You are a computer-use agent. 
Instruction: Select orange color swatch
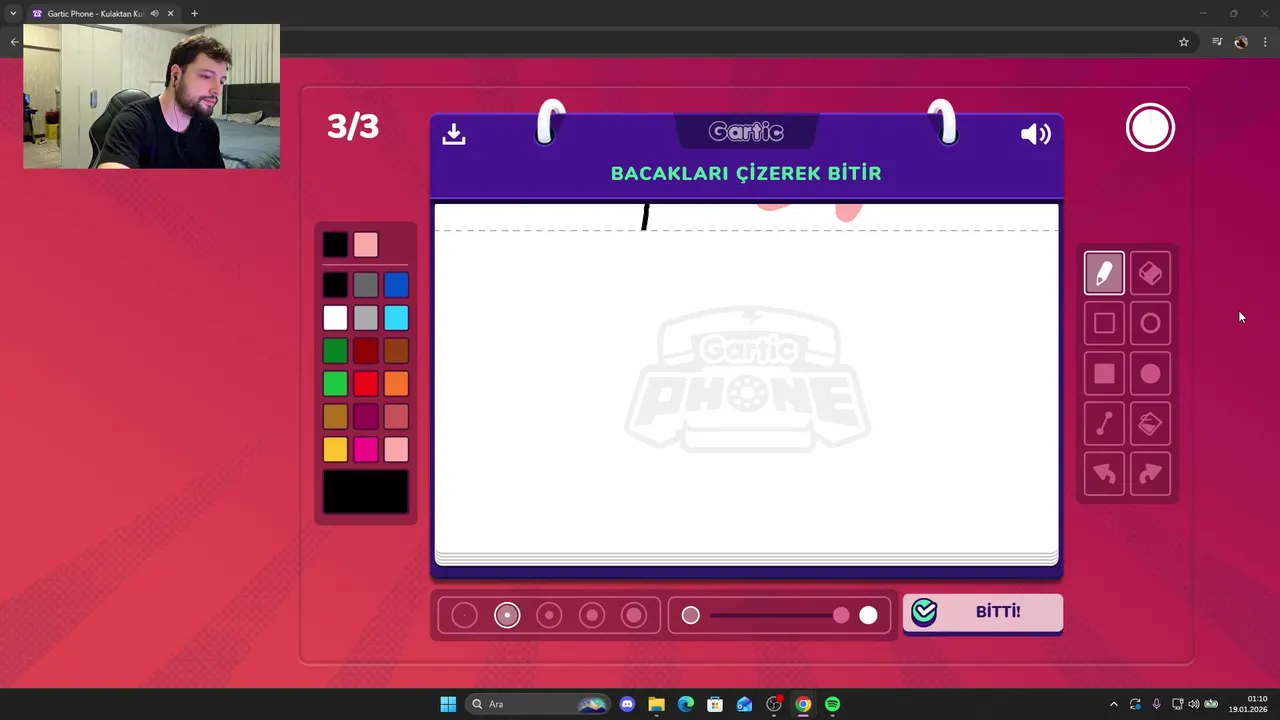click(x=396, y=384)
